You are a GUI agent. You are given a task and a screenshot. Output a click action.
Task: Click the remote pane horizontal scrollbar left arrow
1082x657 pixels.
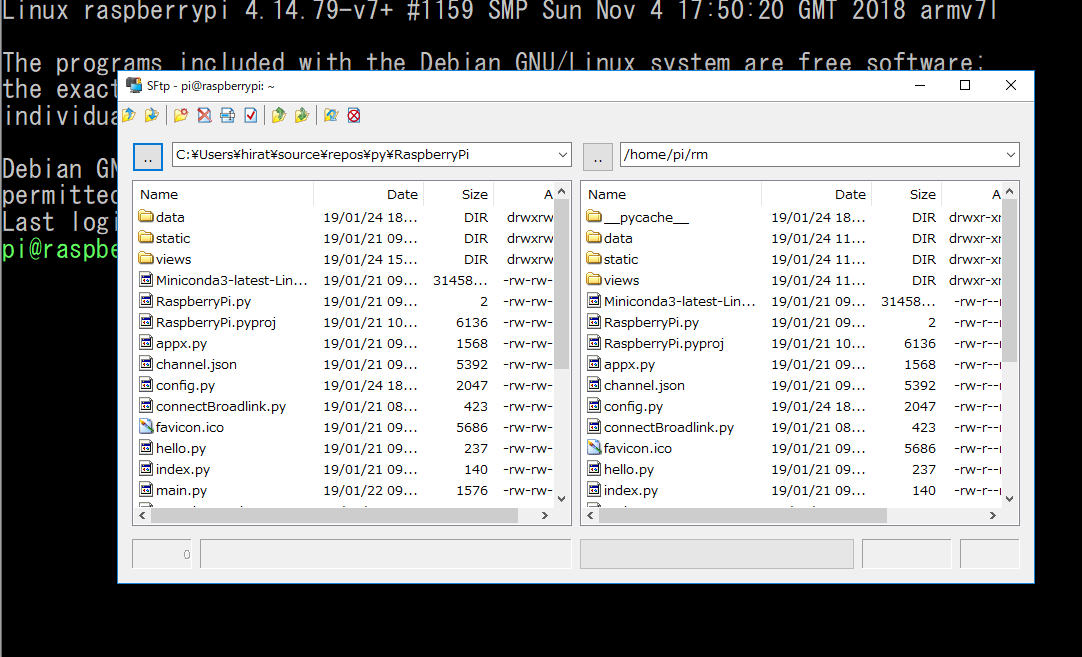[591, 516]
